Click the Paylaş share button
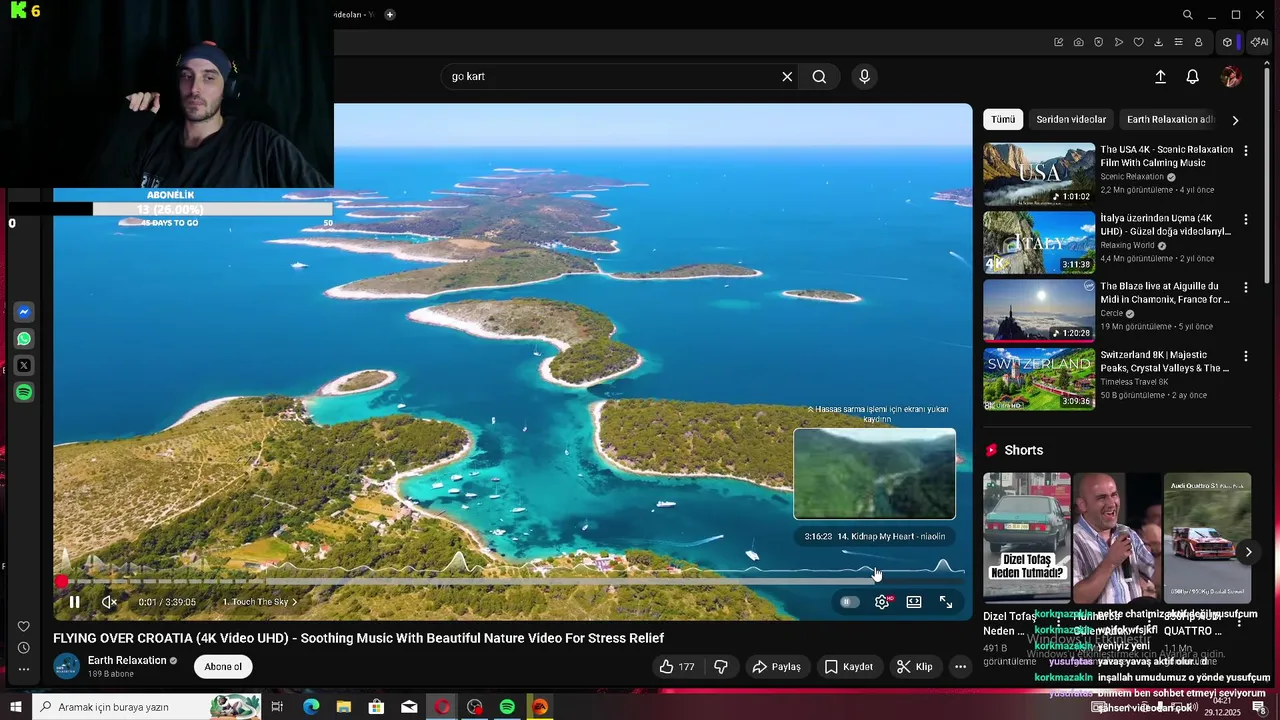The image size is (1280, 720). point(776,667)
